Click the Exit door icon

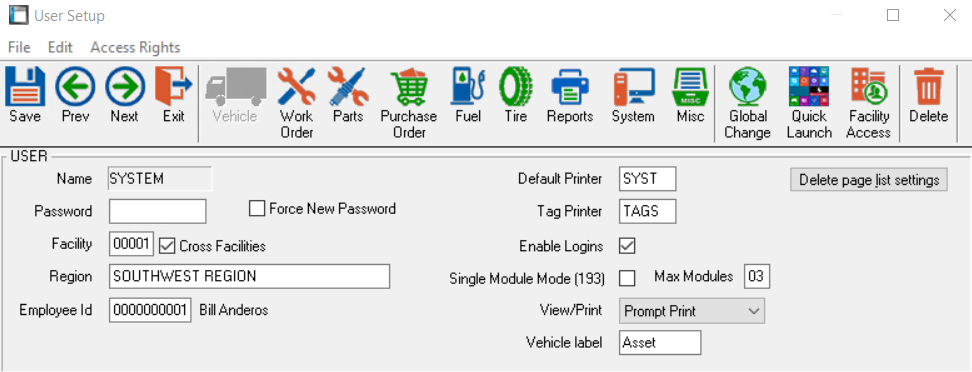(174, 87)
